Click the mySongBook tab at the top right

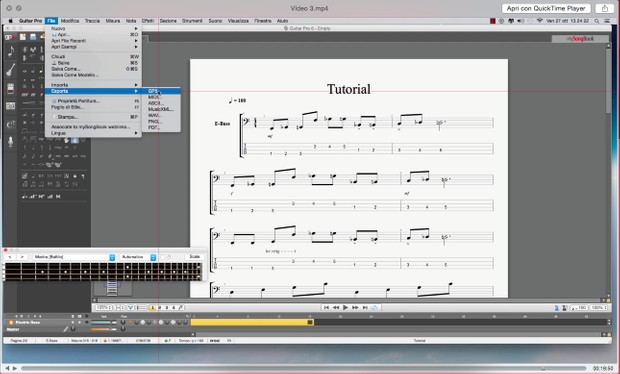tap(580, 39)
